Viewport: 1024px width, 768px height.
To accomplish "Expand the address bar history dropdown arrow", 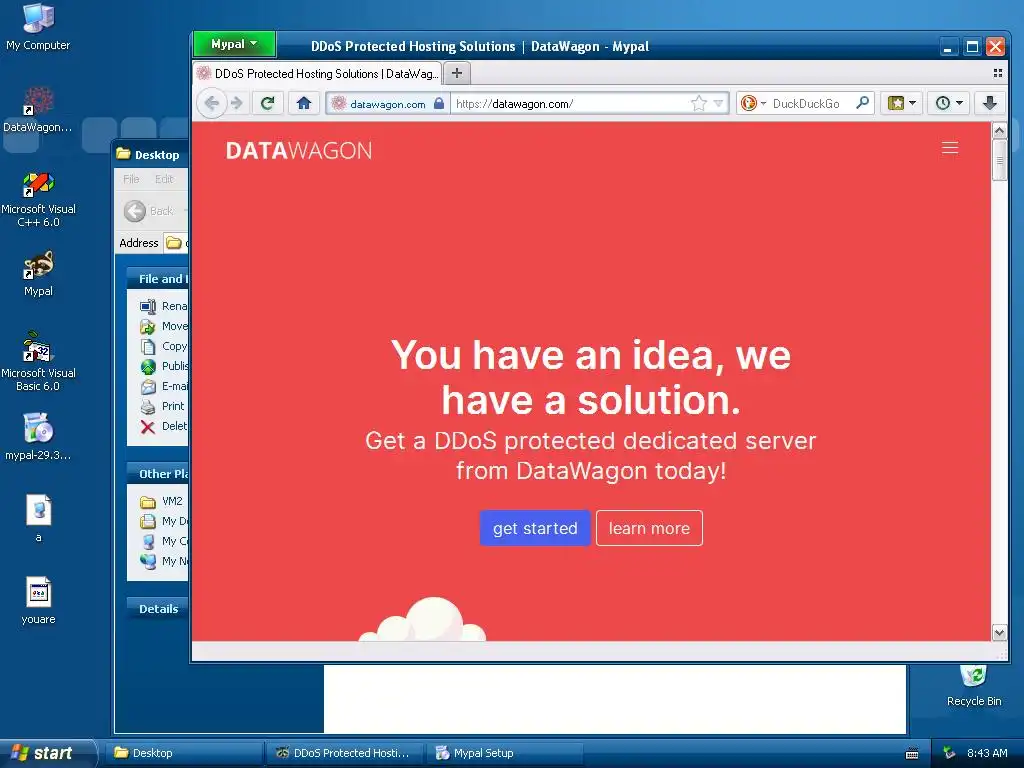I will pyautogui.click(x=718, y=103).
